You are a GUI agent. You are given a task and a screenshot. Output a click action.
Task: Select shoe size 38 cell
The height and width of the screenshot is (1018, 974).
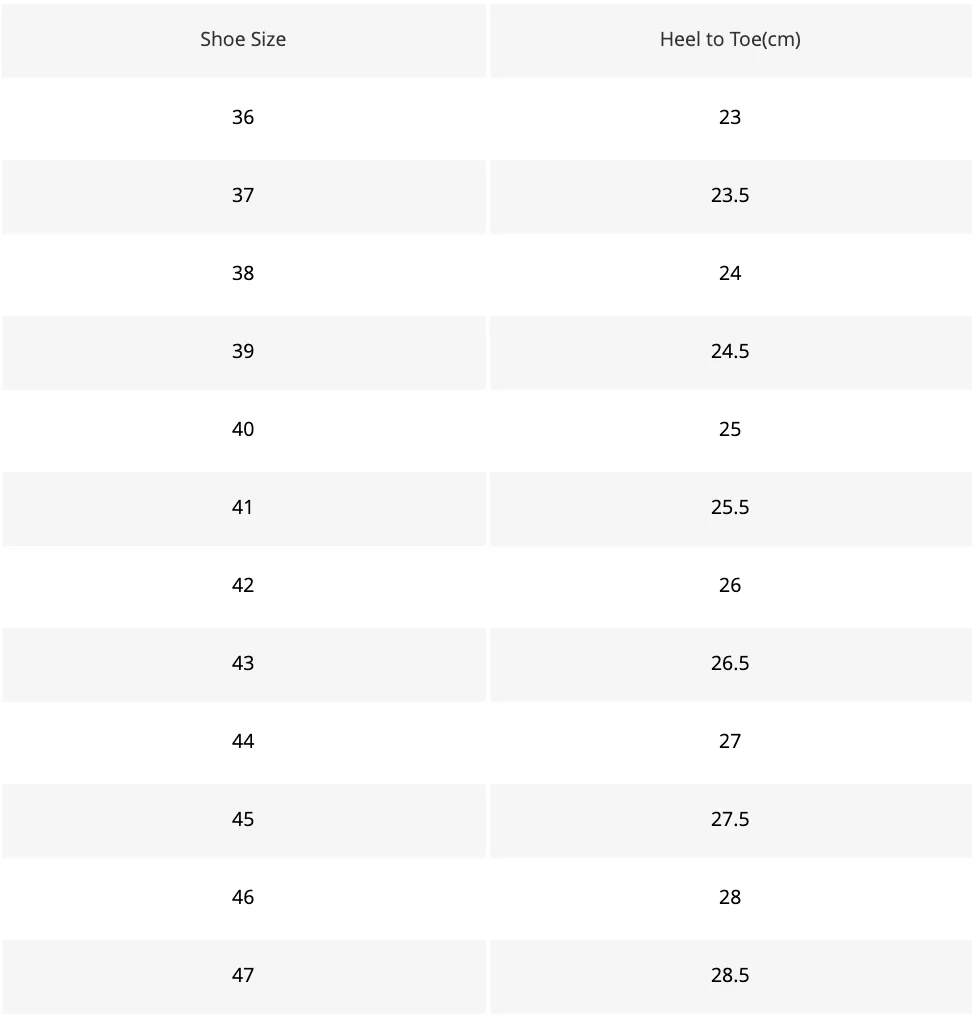pyautogui.click(x=243, y=273)
